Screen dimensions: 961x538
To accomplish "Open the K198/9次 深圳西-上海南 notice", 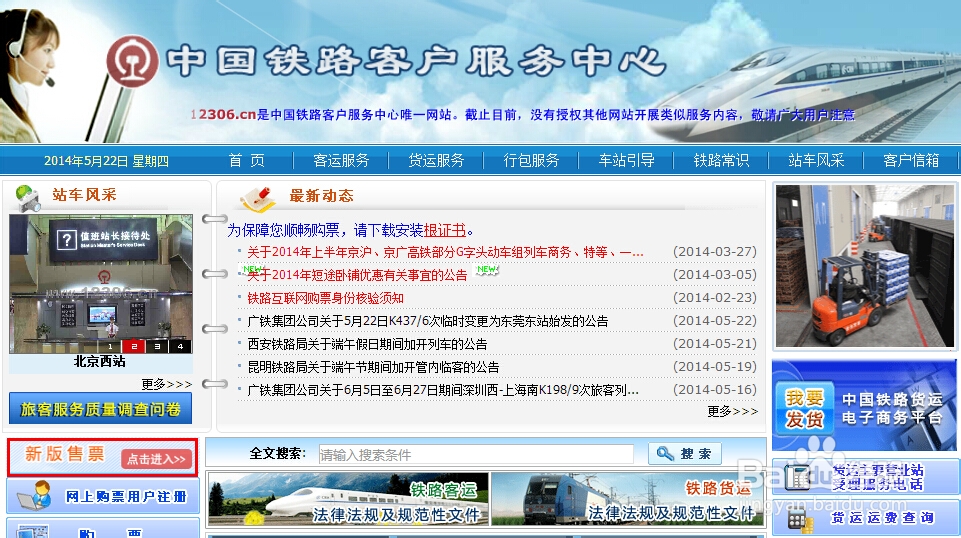I will click(443, 390).
